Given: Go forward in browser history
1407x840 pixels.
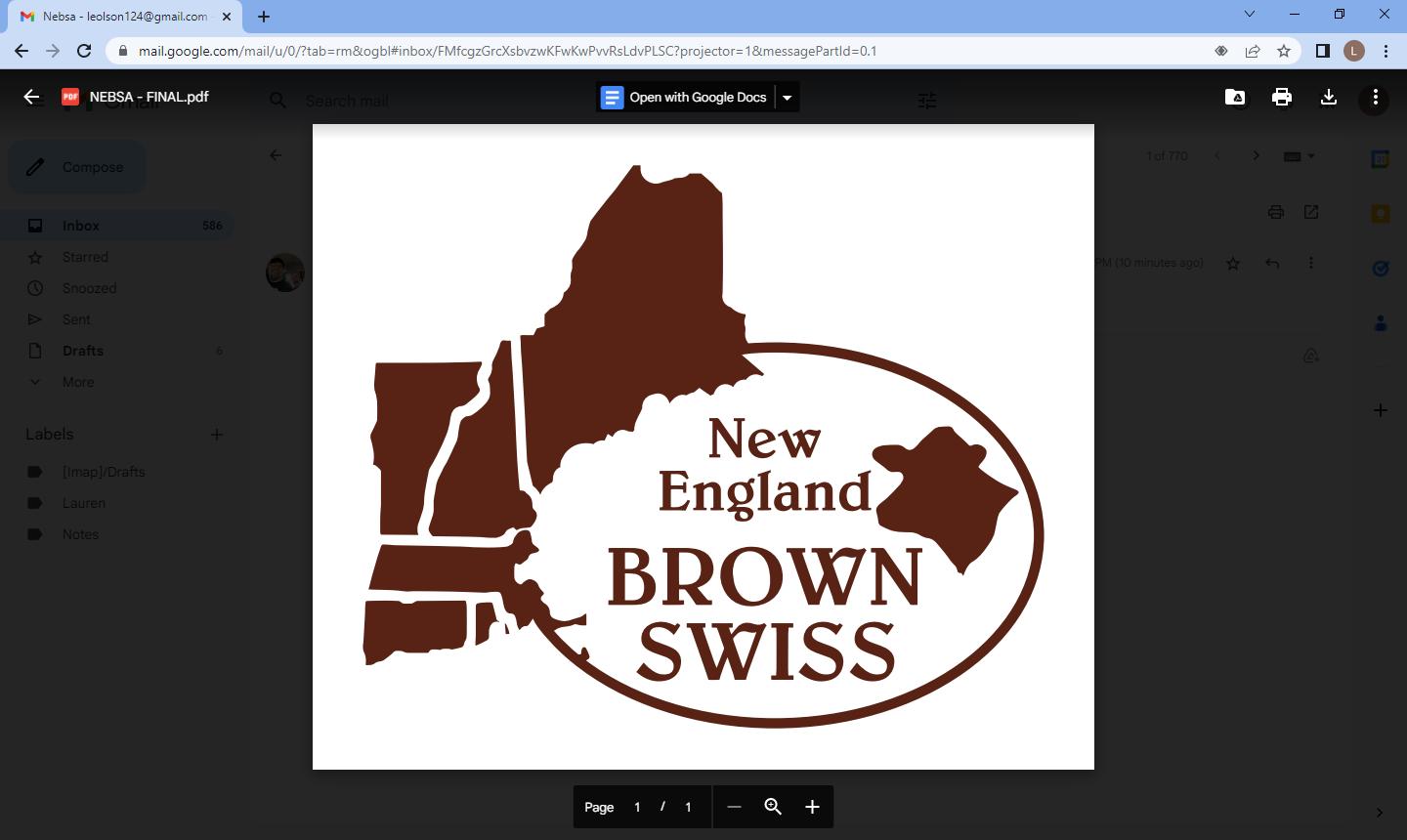Looking at the screenshot, I should click(x=53, y=51).
